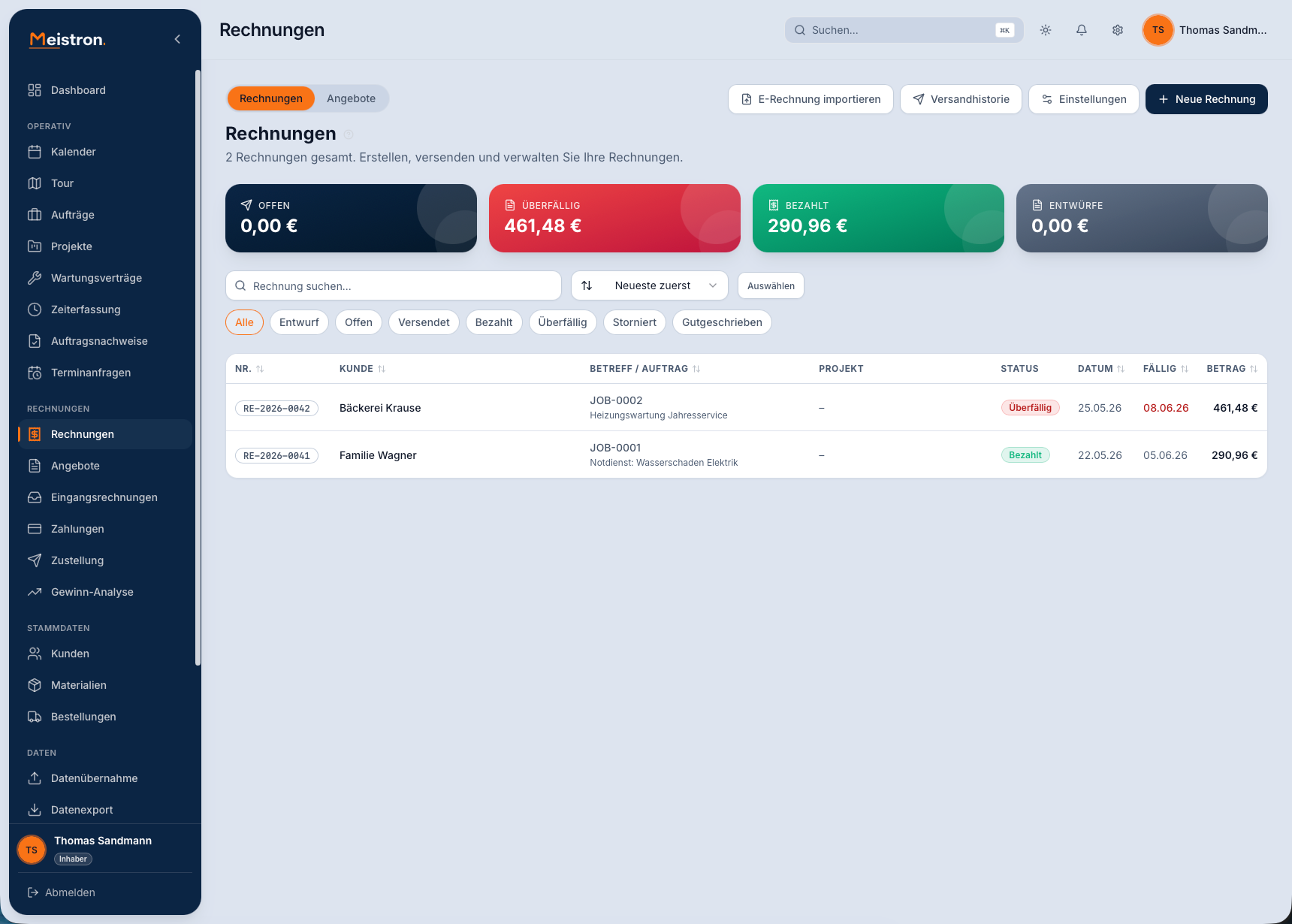Screen dimensions: 1292x924
Task: Open Tour map icon in sidebar
Action: coord(35,183)
